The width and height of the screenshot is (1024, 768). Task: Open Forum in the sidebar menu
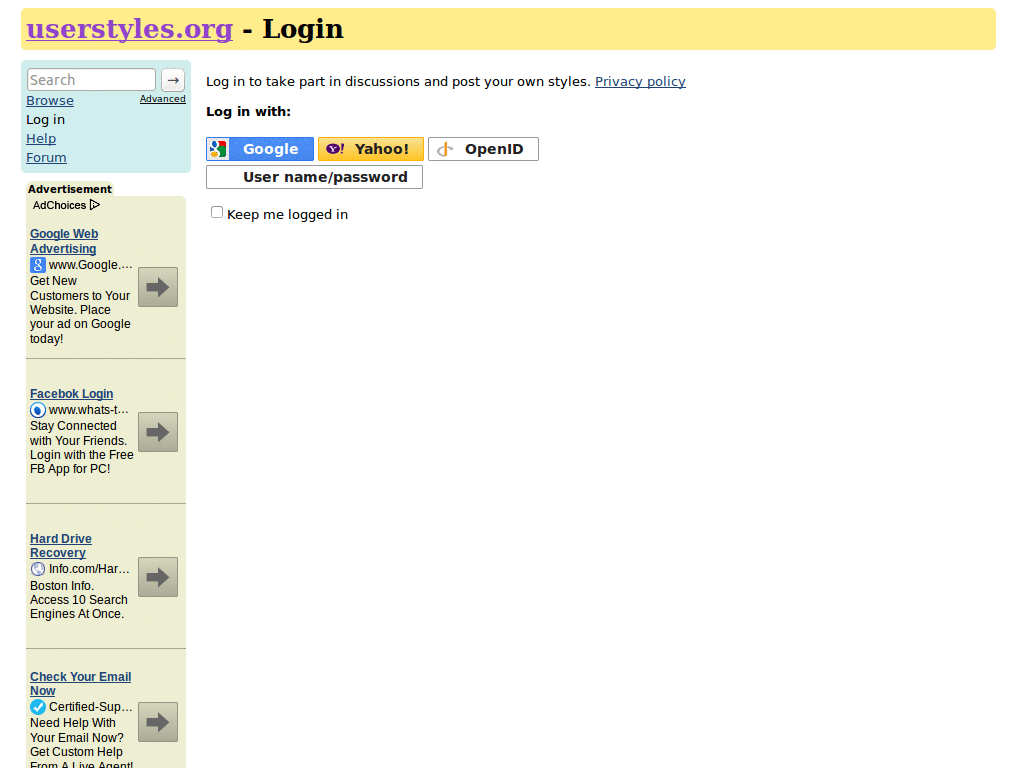(46, 157)
